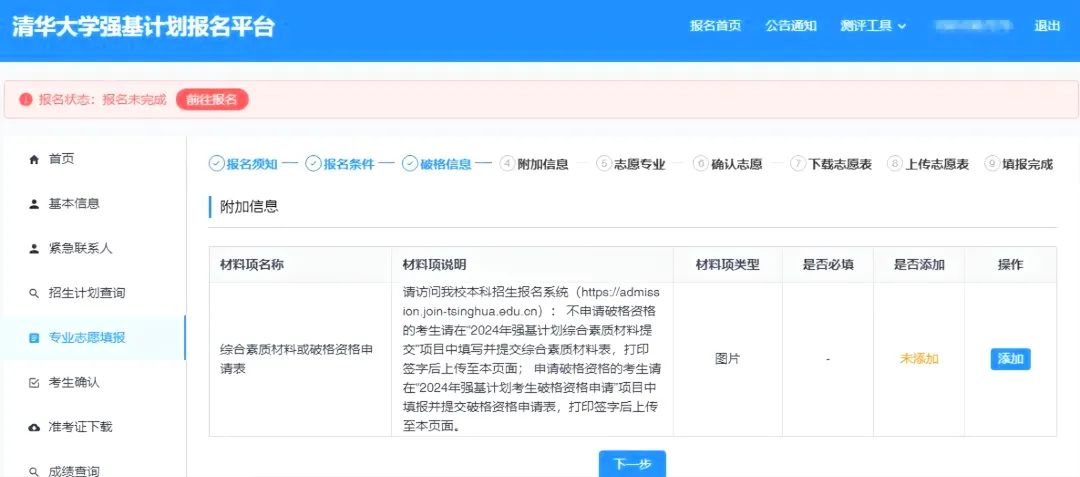Go to step 5 志愿专业

(631, 164)
